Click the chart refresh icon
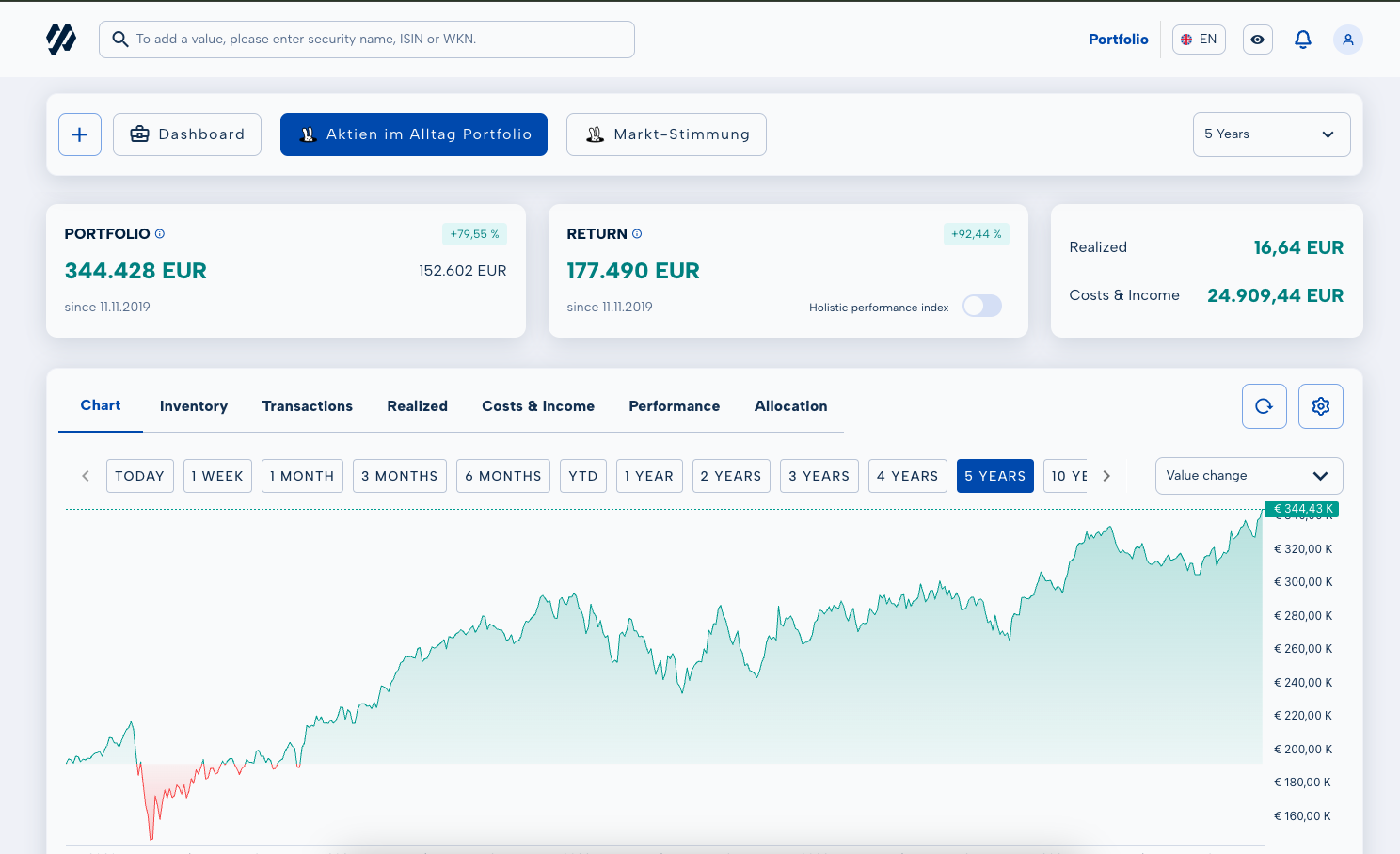The height and width of the screenshot is (854, 1400). pos(1264,406)
